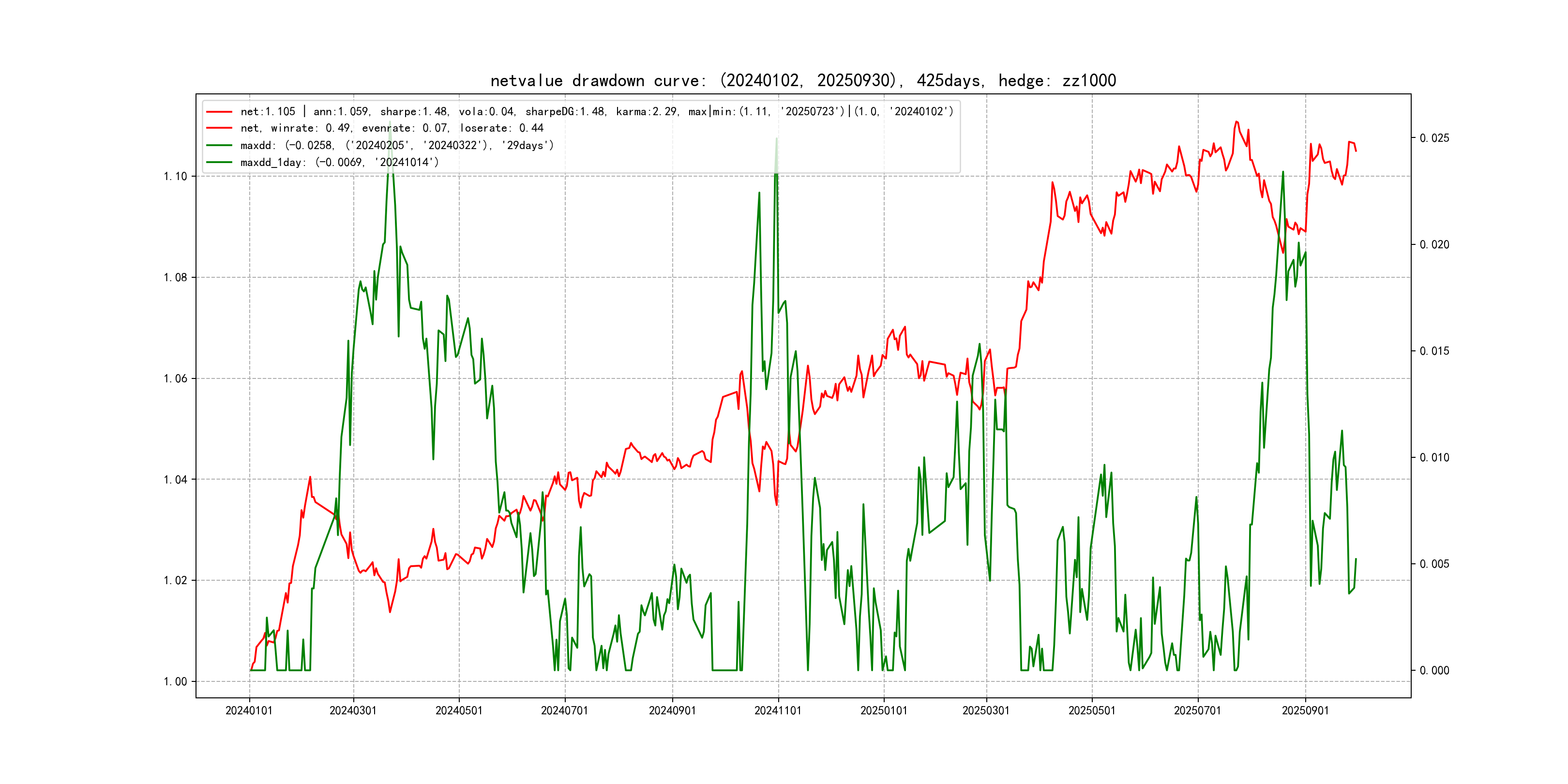Click the red swatch beside winrate legend entry
The image size is (1568, 784).
[x=219, y=128]
